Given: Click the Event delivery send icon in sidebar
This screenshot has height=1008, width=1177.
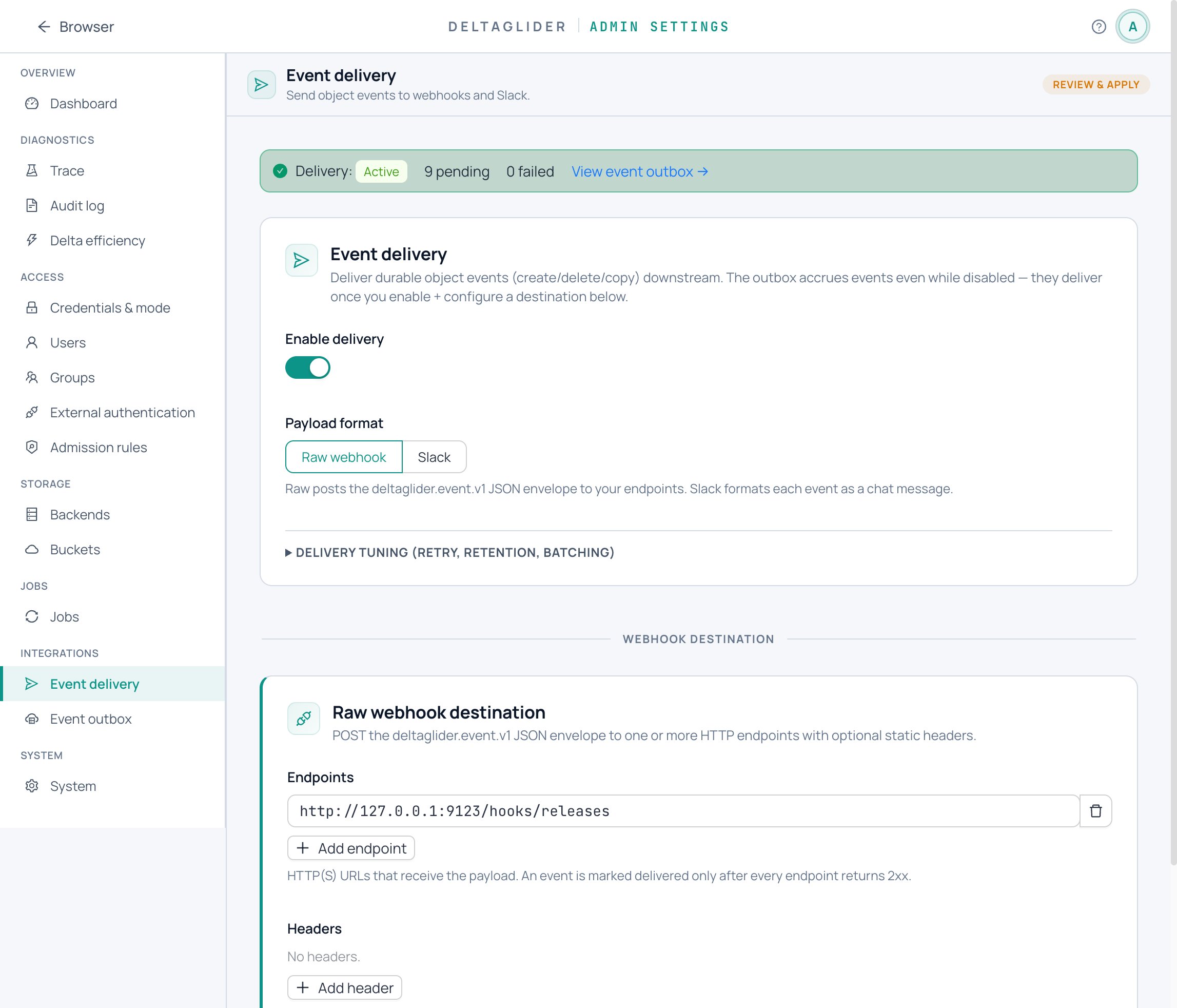Looking at the screenshot, I should coord(32,684).
